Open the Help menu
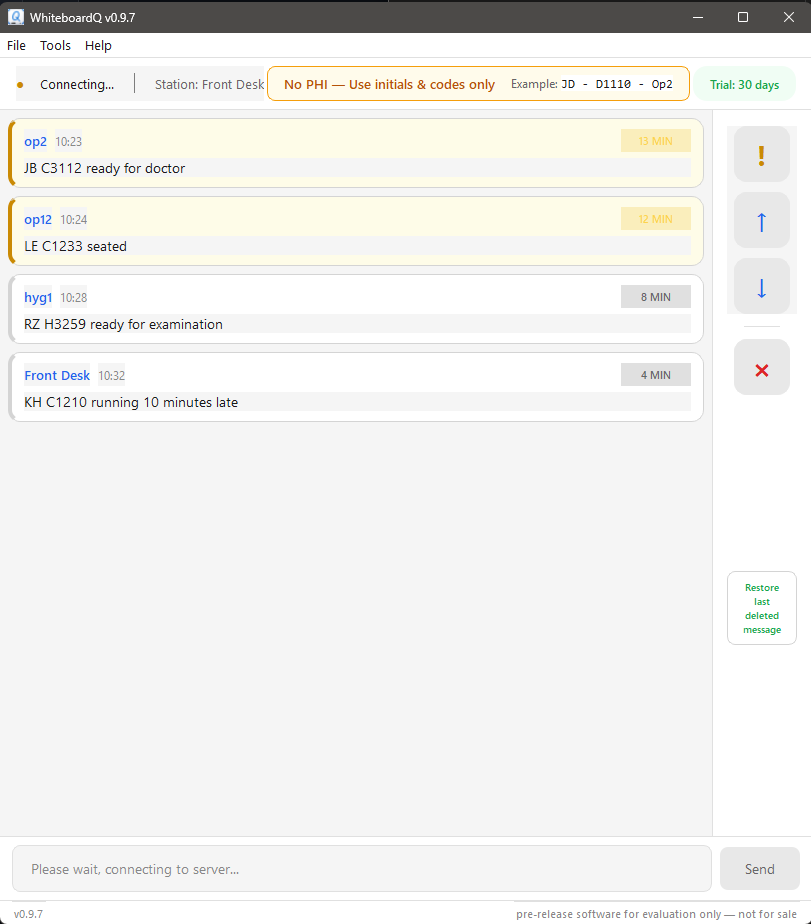The image size is (811, 924). coord(98,45)
